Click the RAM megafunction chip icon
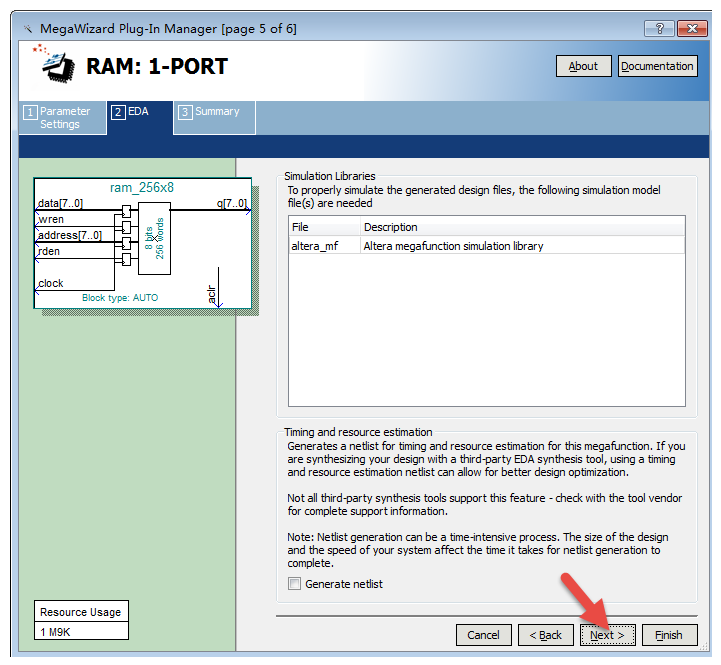This screenshot has height=665, width=721. click(x=55, y=64)
